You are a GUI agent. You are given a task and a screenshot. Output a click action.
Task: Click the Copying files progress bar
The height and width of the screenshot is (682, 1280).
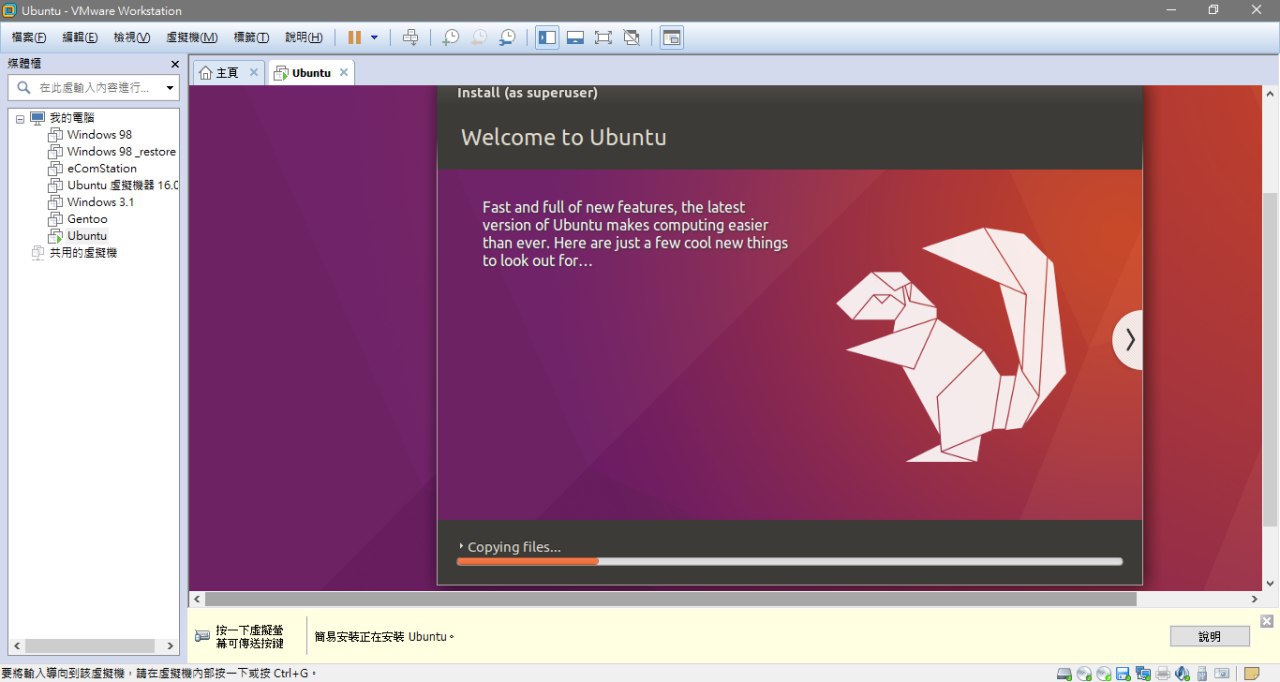[x=790, y=562]
